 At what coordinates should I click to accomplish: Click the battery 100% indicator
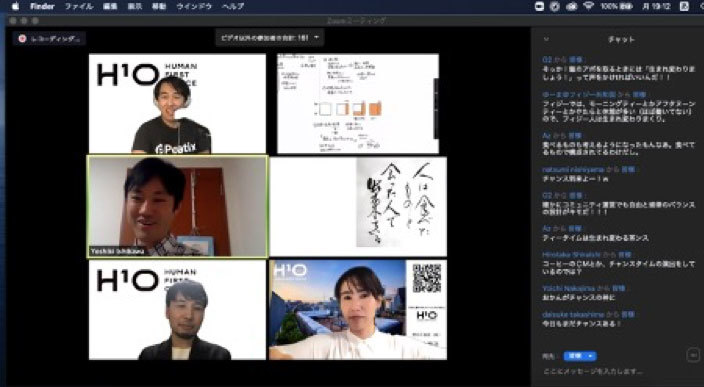[x=617, y=6]
